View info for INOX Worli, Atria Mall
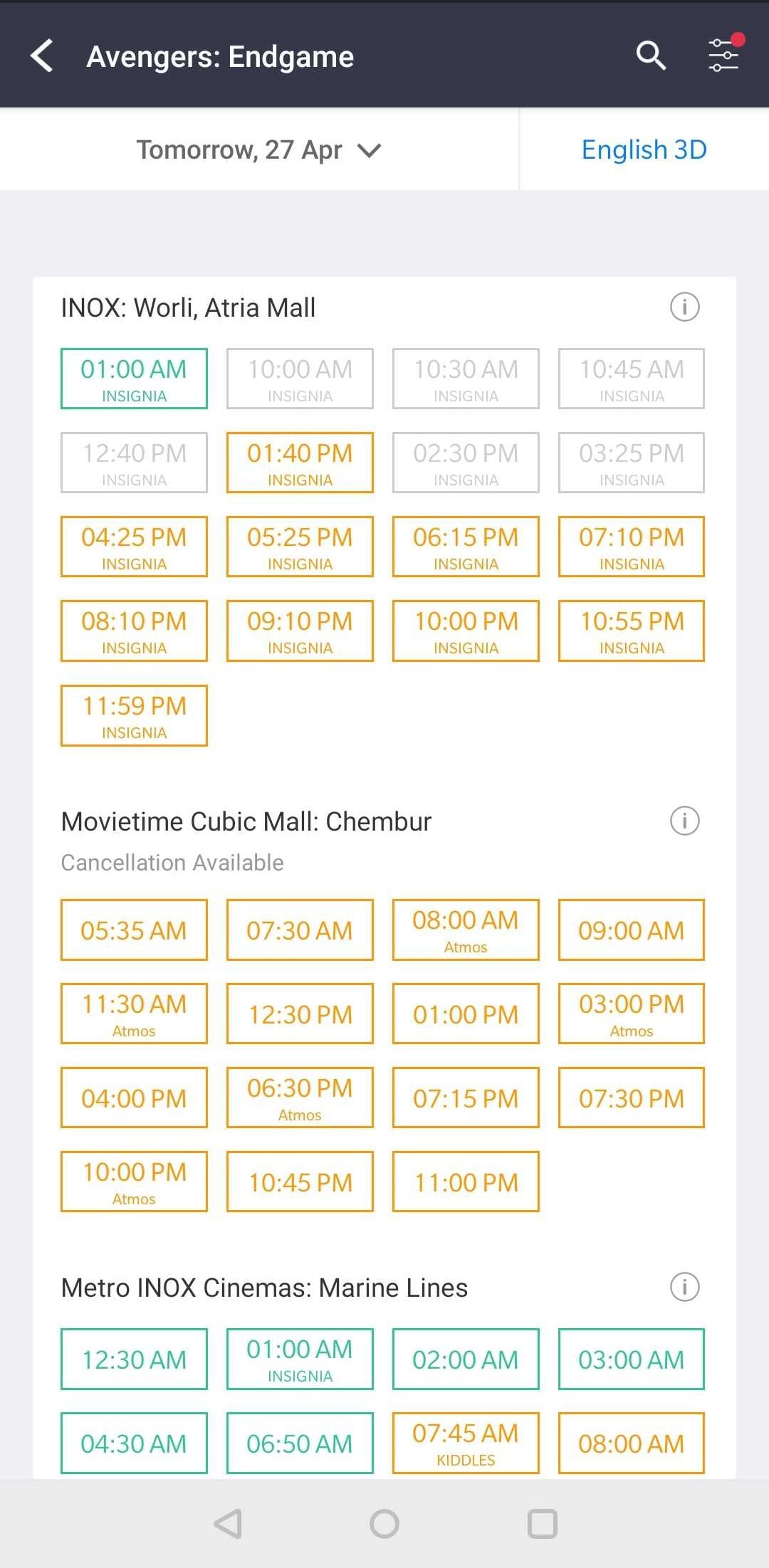This screenshot has height=1568, width=769. pyautogui.click(x=684, y=307)
